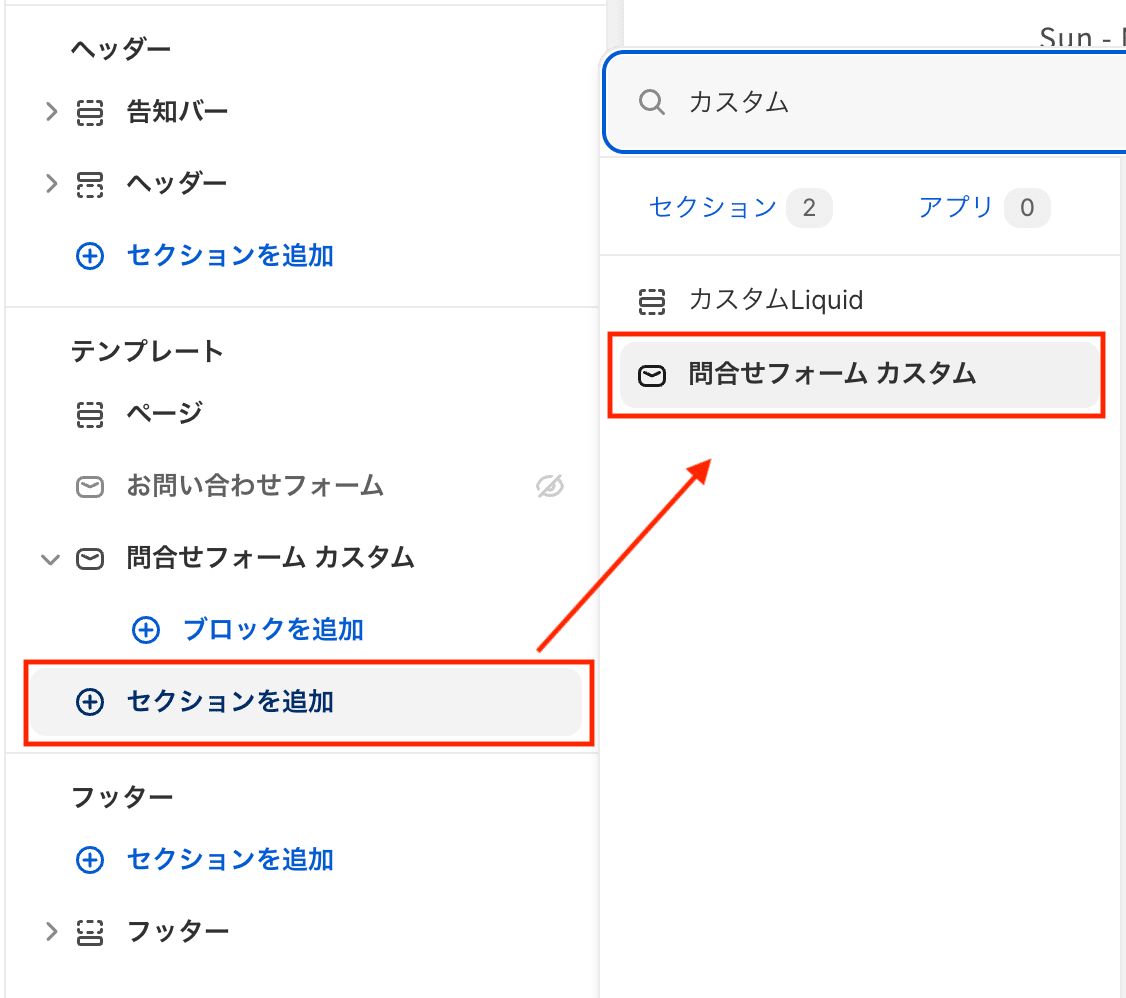1126x998 pixels.
Task: Switch to the アプリ tab
Action: point(957,207)
